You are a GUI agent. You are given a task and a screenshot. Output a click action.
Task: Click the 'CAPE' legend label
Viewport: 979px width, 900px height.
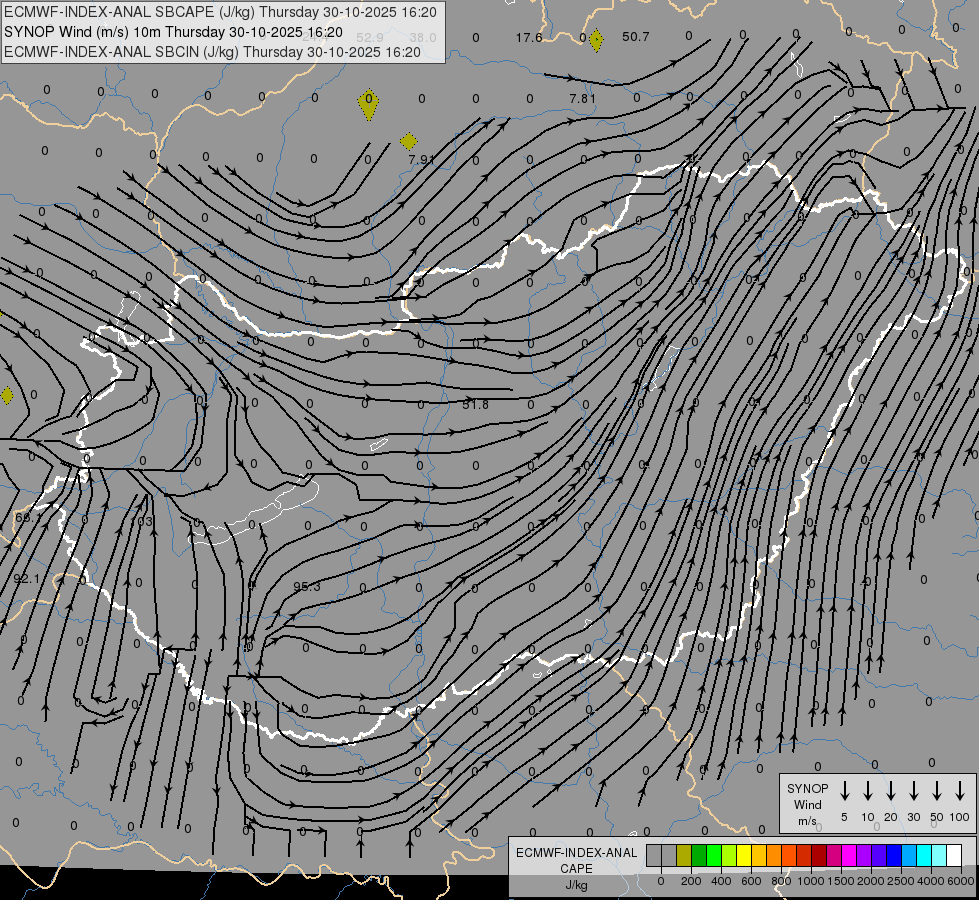pos(576,869)
